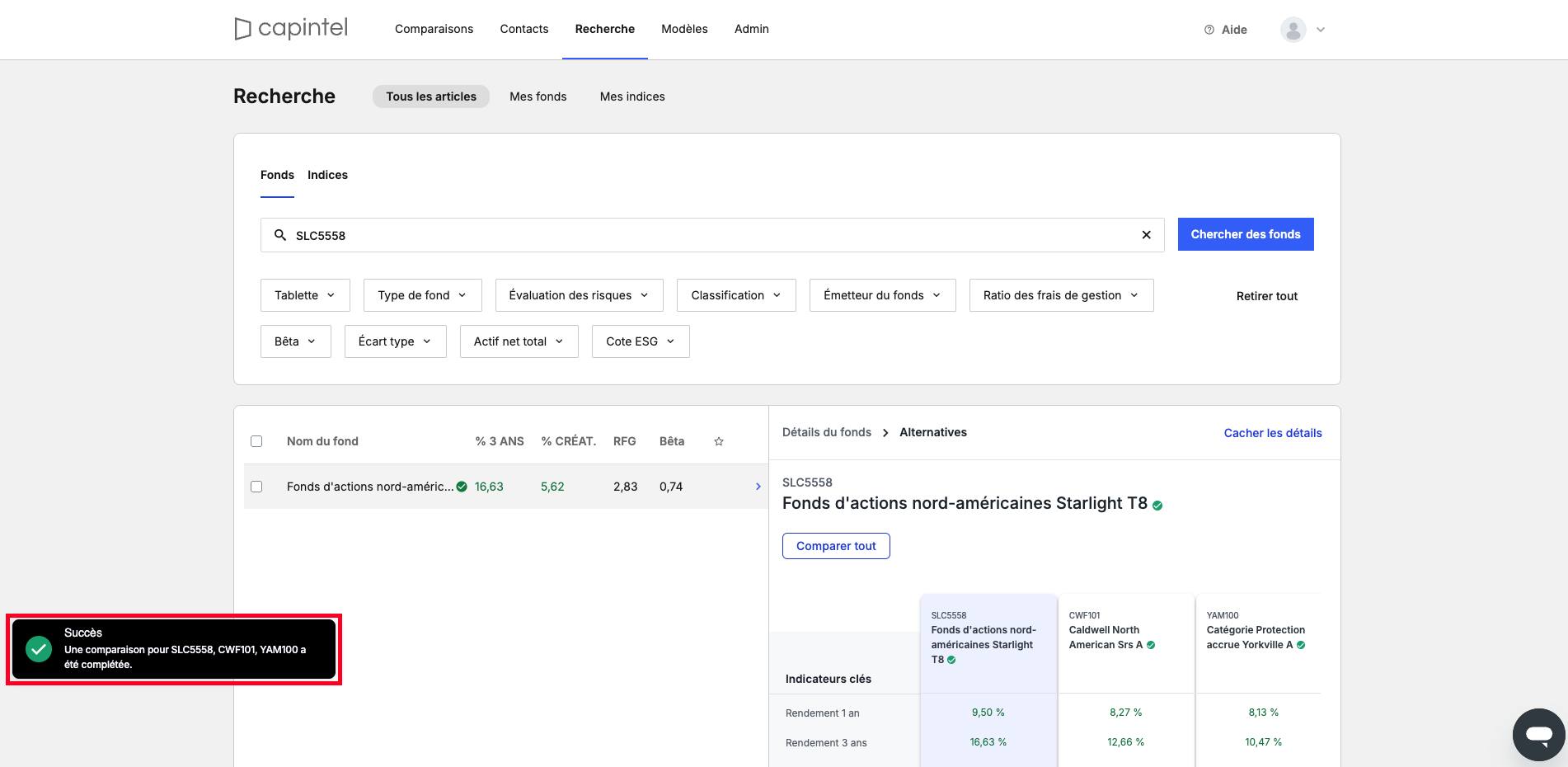Open the Cote ESG dropdown

click(x=641, y=341)
